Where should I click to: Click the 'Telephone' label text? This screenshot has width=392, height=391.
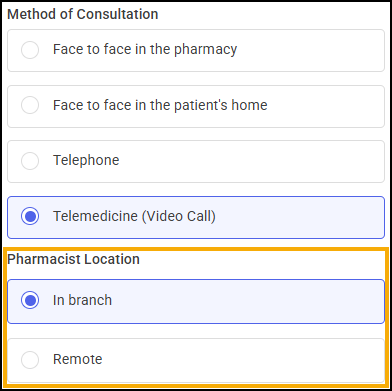click(86, 160)
